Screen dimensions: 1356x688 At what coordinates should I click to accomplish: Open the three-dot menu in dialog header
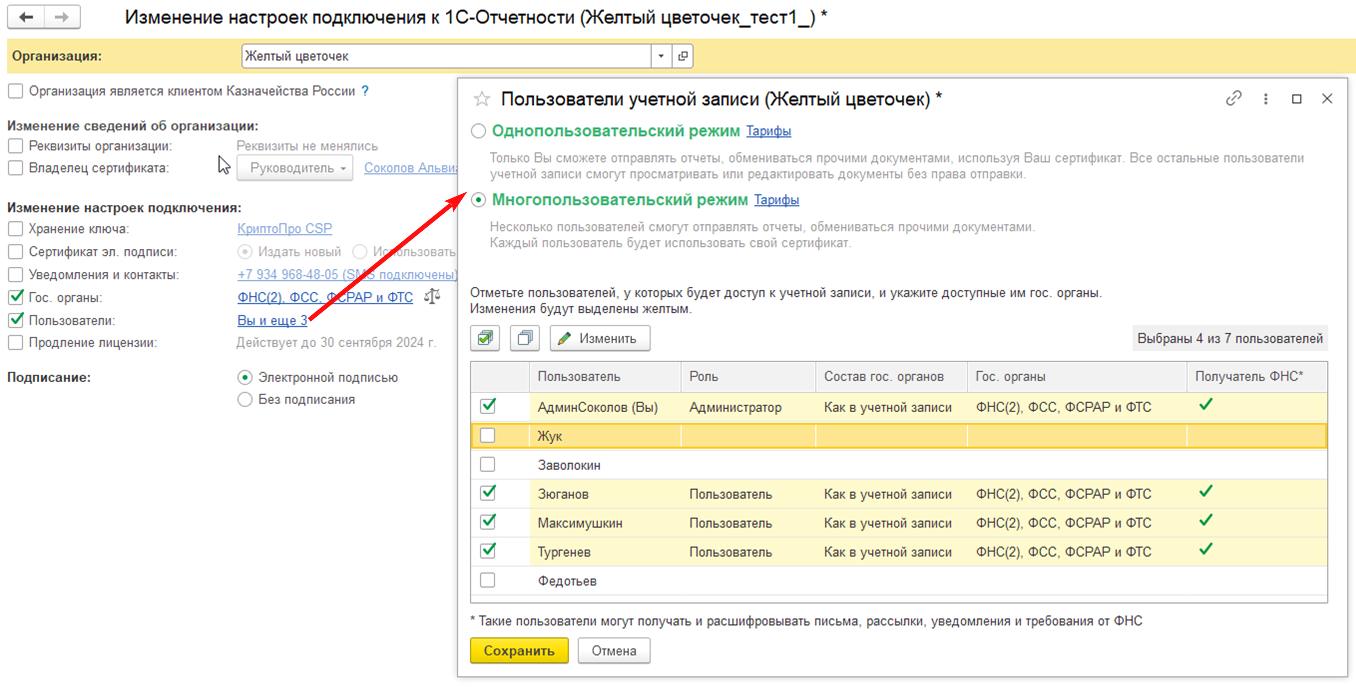pos(1266,98)
